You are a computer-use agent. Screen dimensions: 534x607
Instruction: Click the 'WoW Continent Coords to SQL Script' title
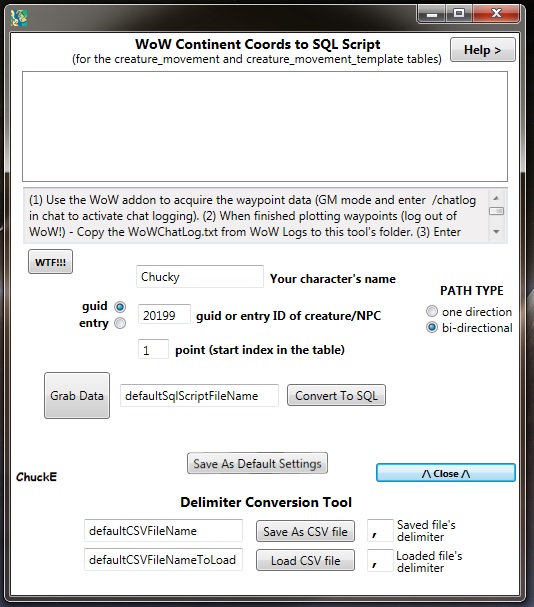pyautogui.click(x=258, y=44)
